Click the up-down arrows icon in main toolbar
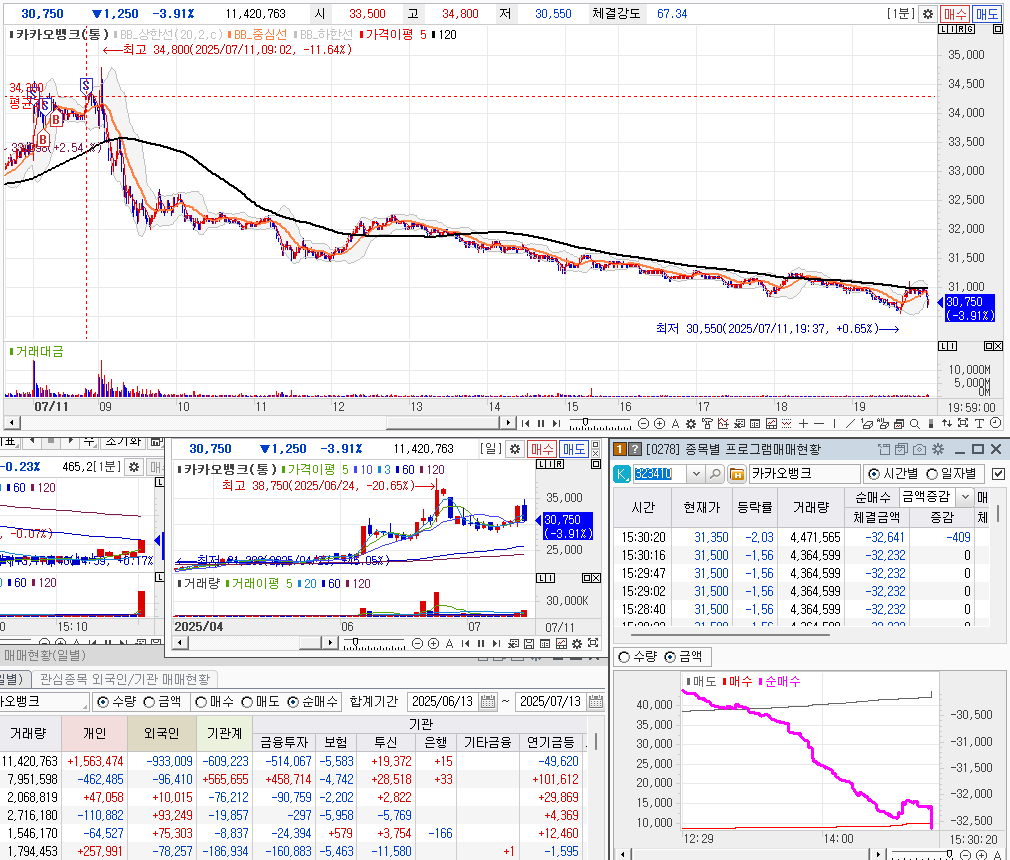1010x860 pixels. [947, 423]
